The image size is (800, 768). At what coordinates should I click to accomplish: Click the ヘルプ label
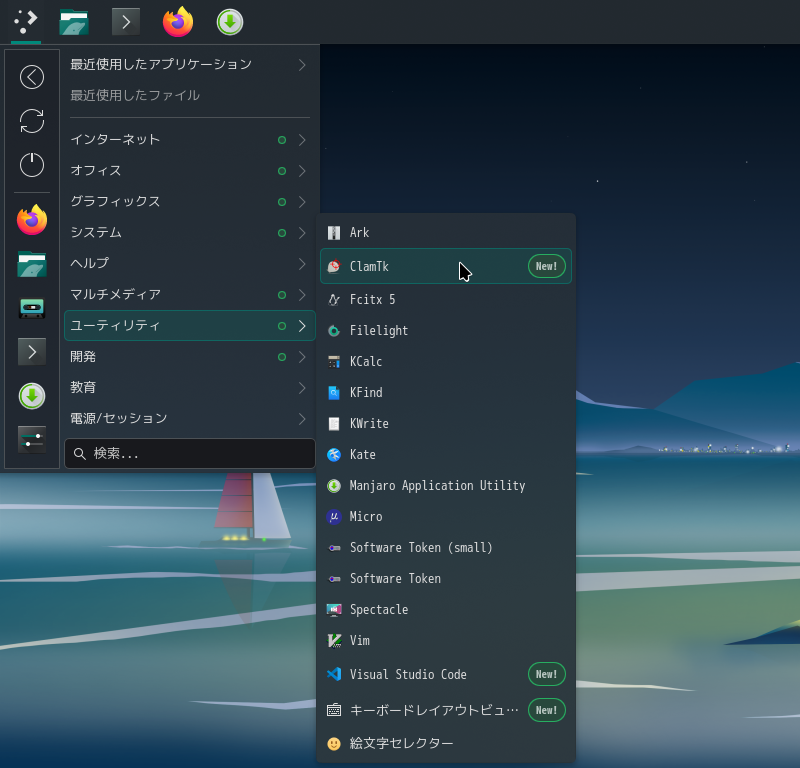(89, 263)
